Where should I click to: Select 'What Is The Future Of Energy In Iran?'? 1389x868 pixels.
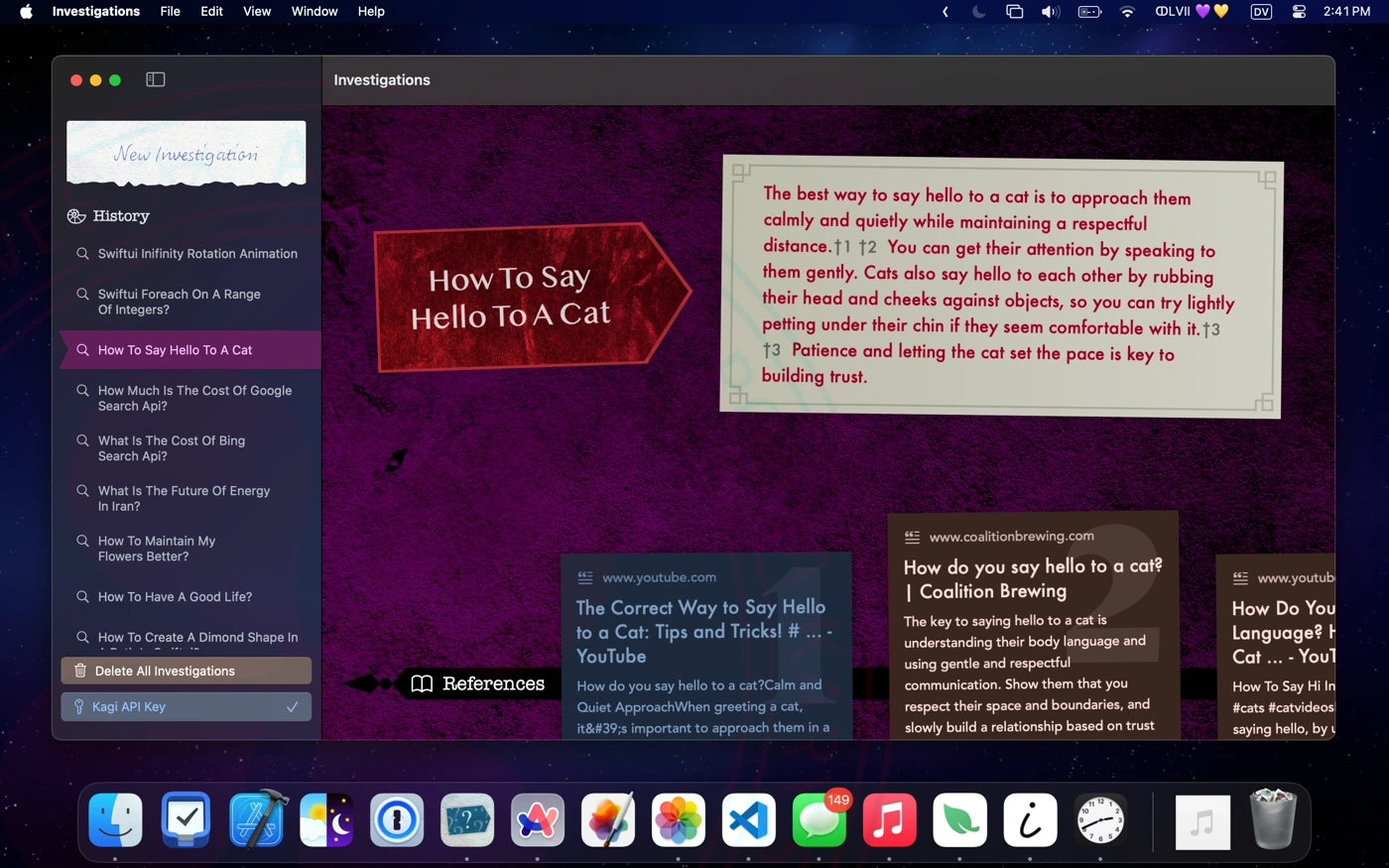(184, 498)
